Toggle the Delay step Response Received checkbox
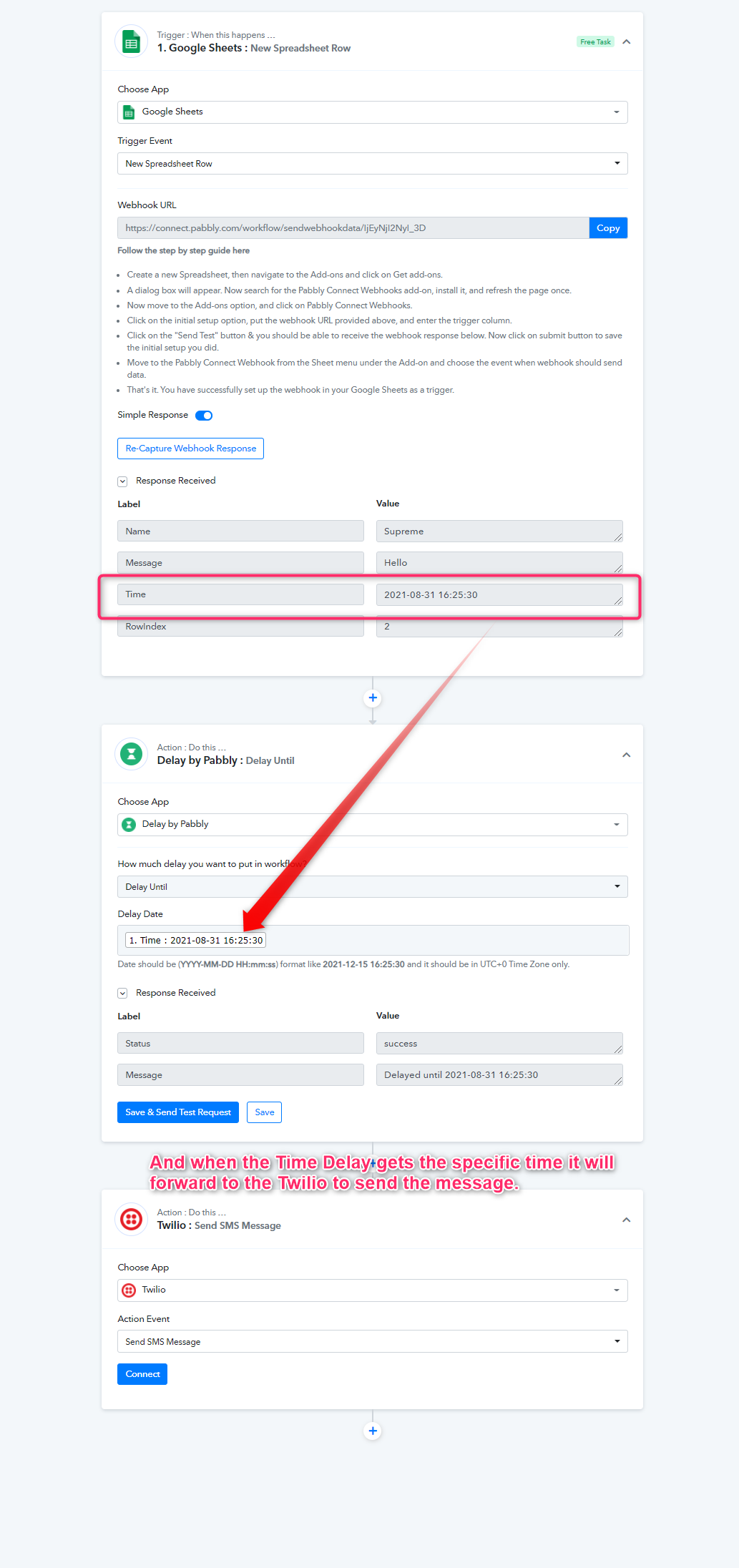Viewport: 739px width, 1568px height. [x=122, y=993]
